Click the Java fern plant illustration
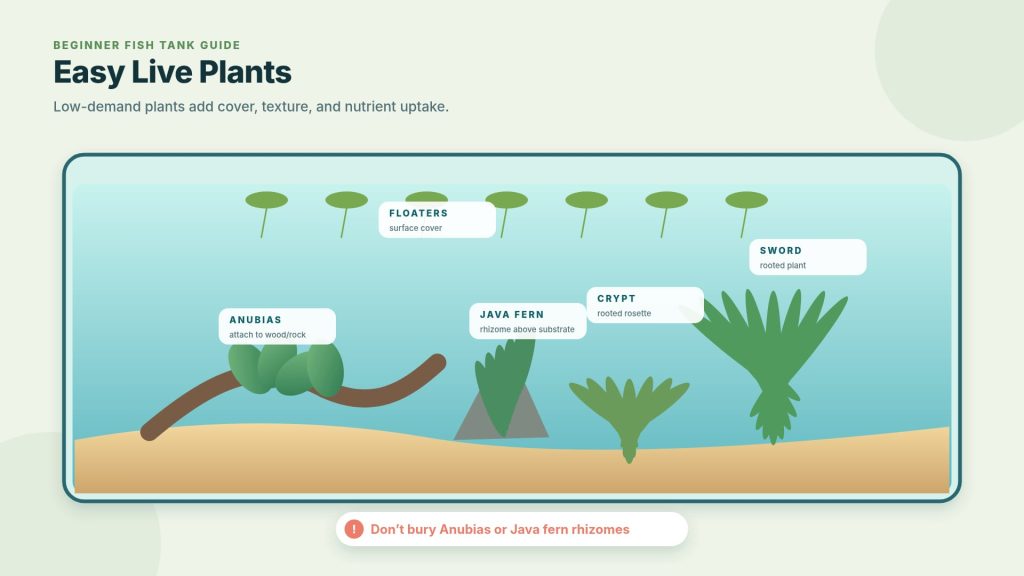1024x576 pixels. [x=503, y=387]
